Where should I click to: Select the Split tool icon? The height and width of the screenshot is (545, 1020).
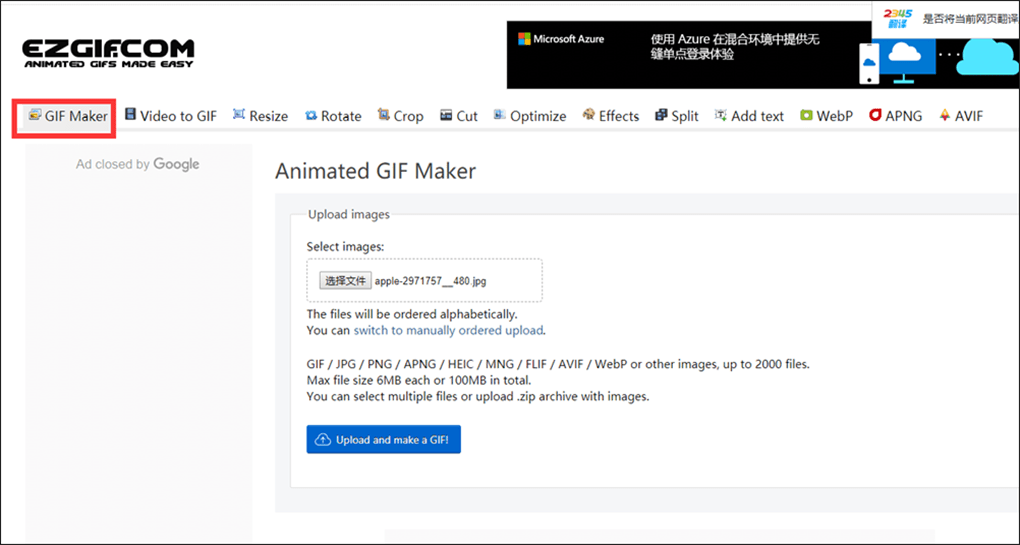[x=661, y=114]
